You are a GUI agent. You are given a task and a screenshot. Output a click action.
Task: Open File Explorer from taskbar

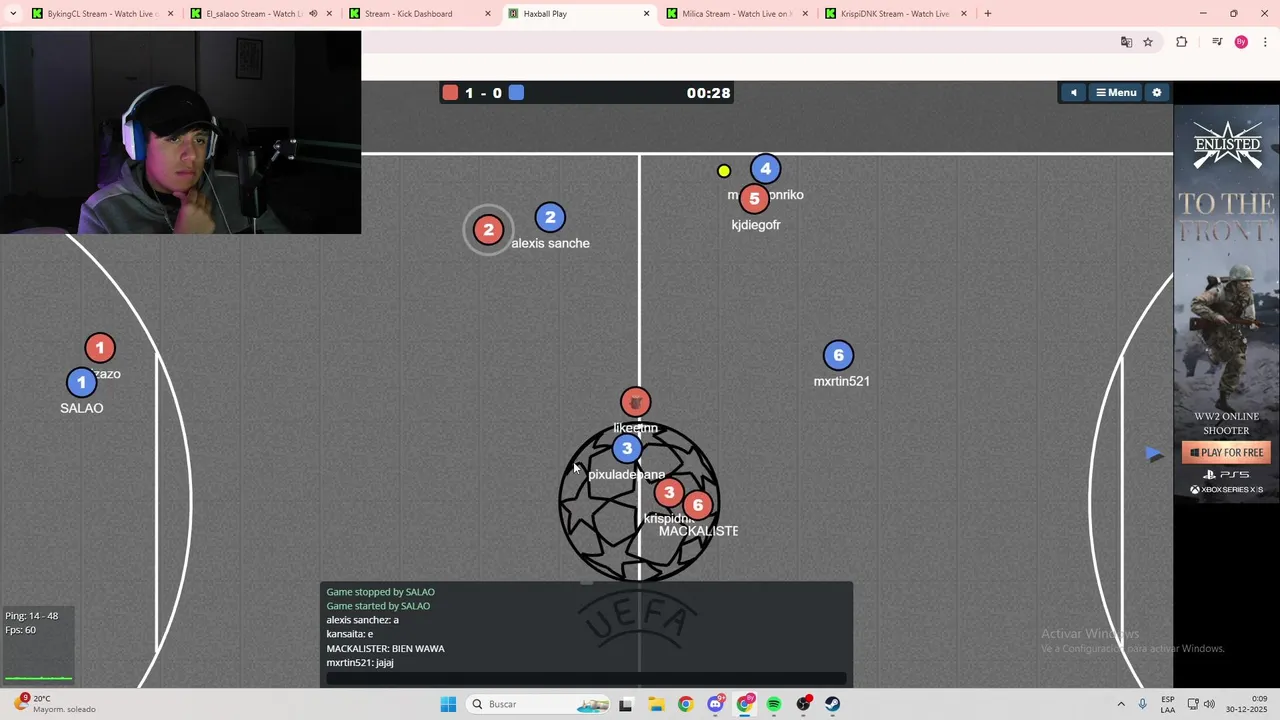click(x=656, y=704)
